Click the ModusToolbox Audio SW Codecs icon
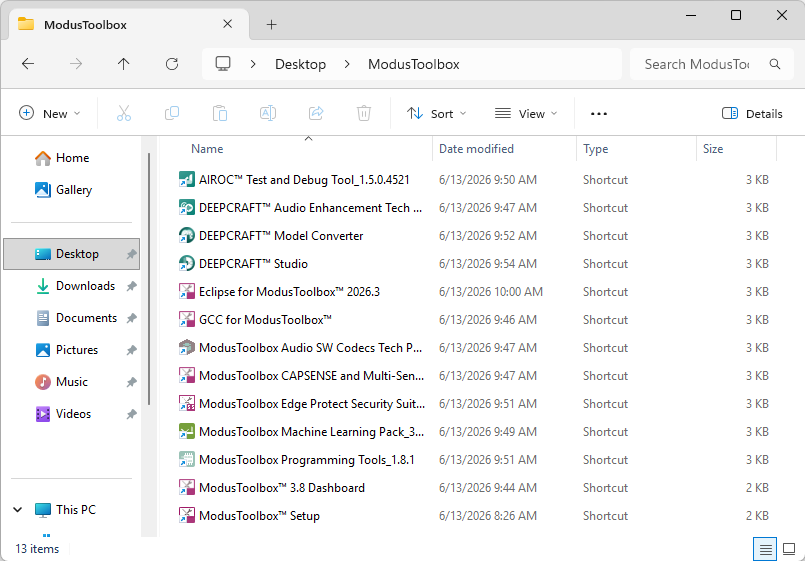This screenshot has height=561, width=805. coord(186,347)
